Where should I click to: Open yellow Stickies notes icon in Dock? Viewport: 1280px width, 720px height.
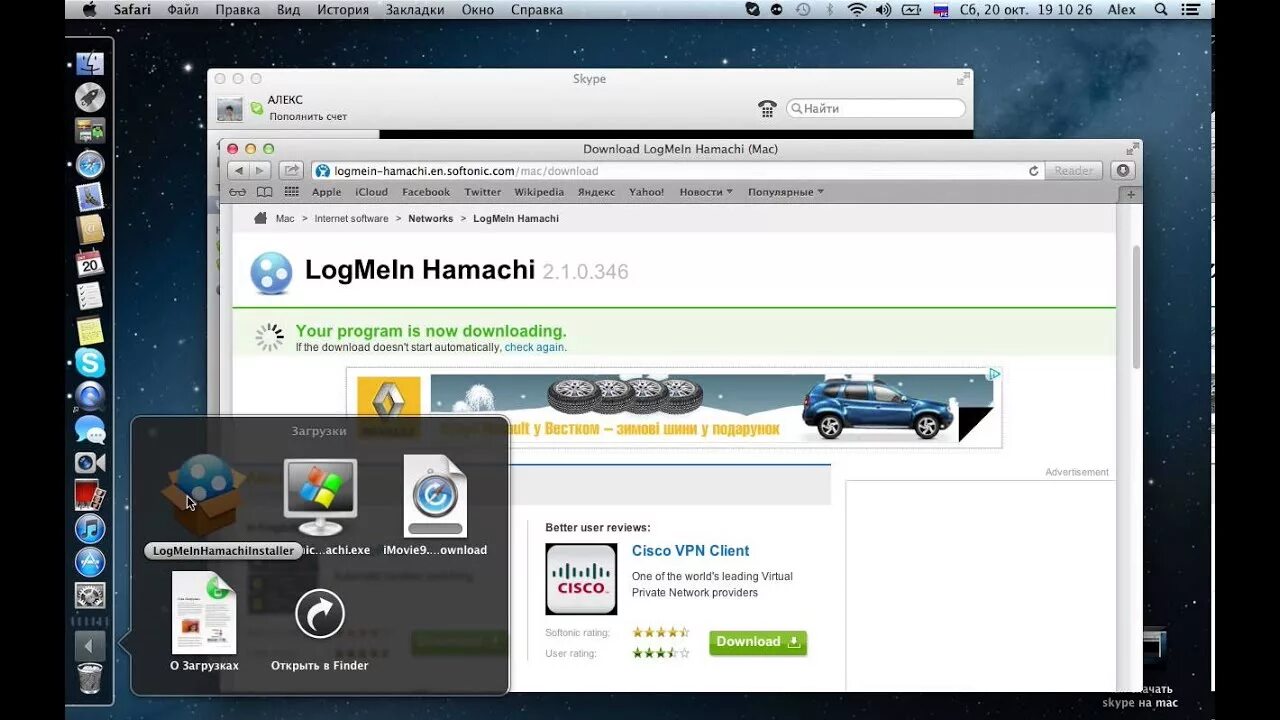(90, 330)
